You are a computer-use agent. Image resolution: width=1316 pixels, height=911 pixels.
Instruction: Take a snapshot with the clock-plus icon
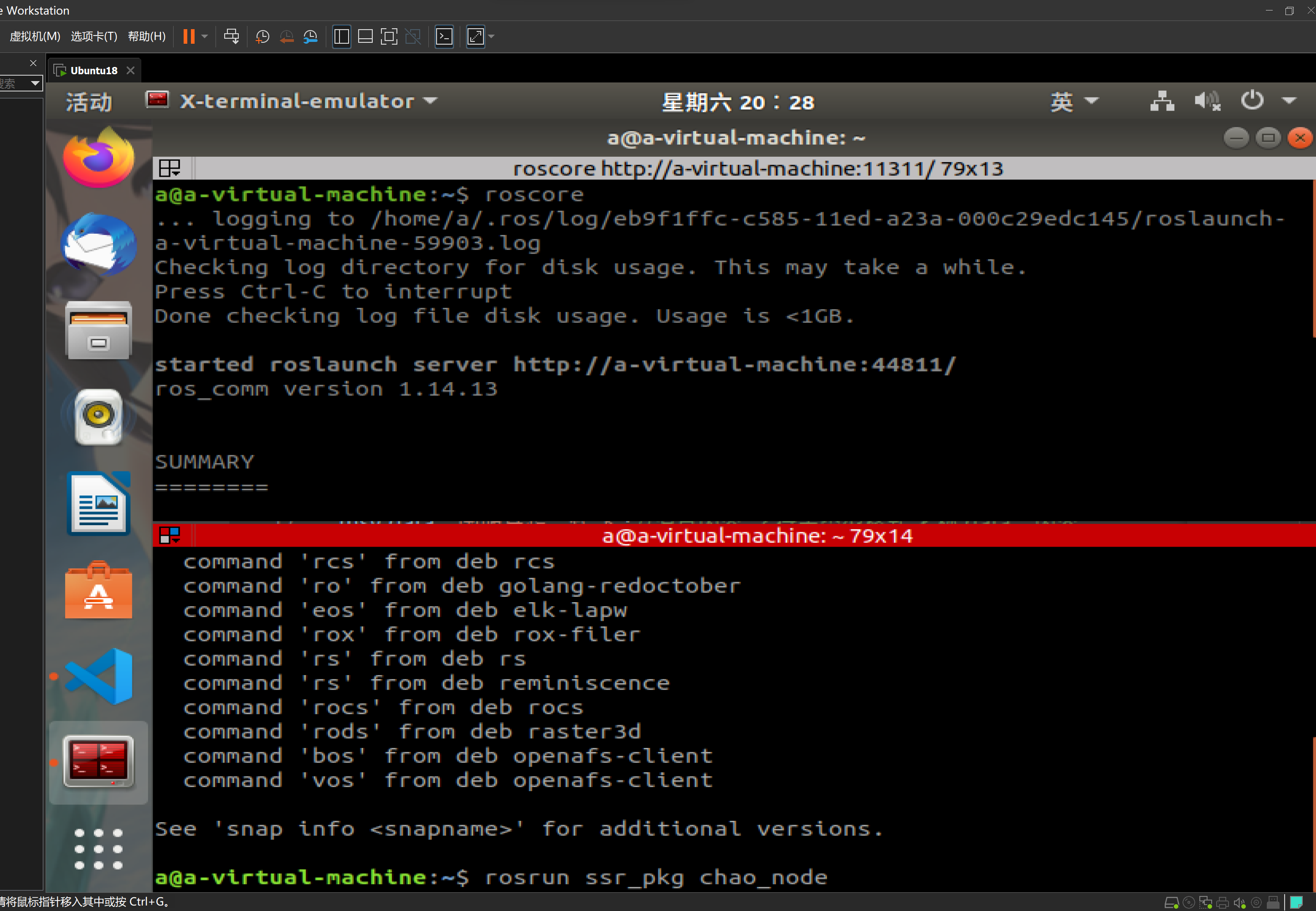point(262,37)
